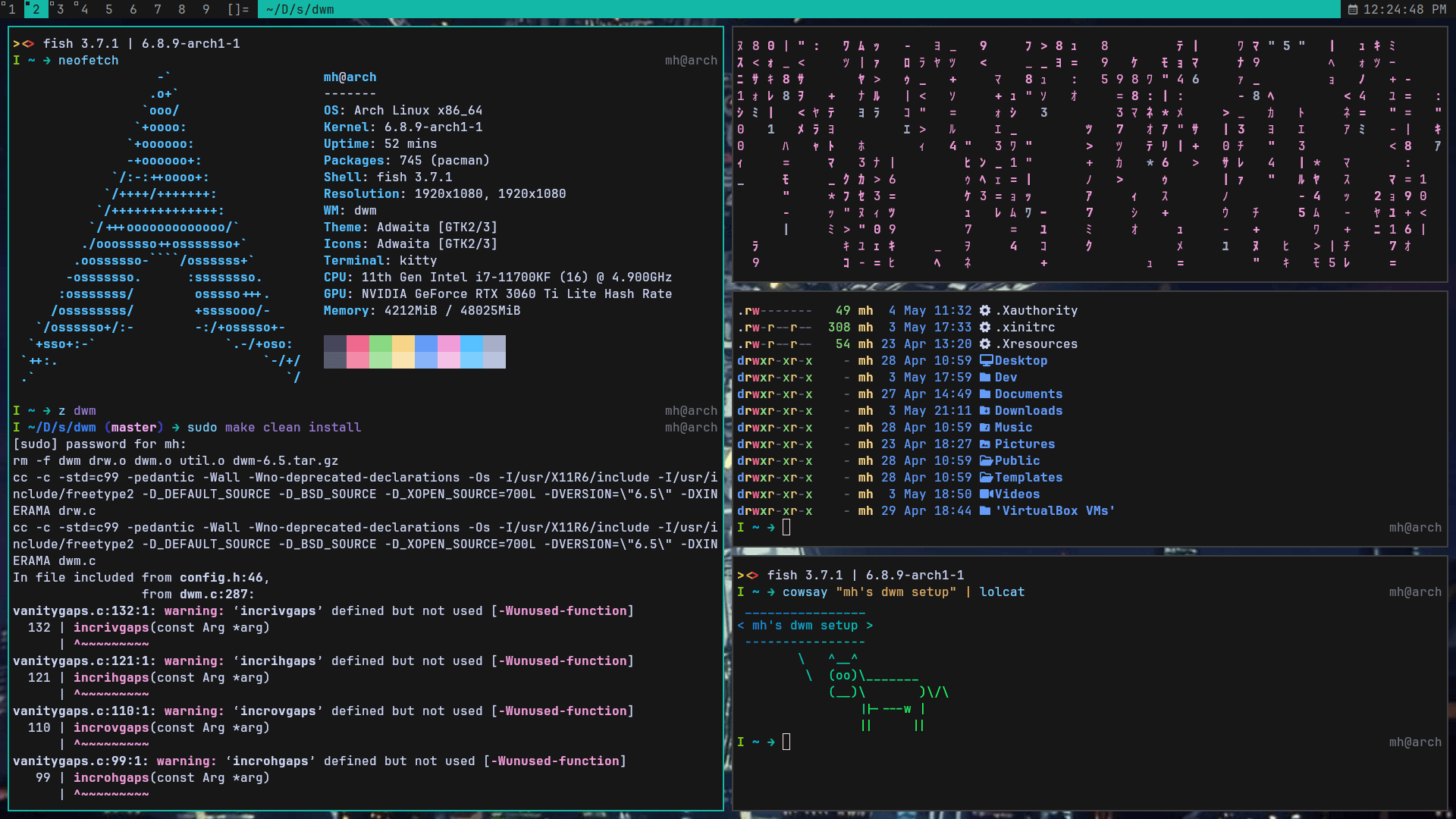The image size is (1456, 819).
Task: Click the window title ~/D/s/dwm in bar
Action: pyautogui.click(x=300, y=9)
